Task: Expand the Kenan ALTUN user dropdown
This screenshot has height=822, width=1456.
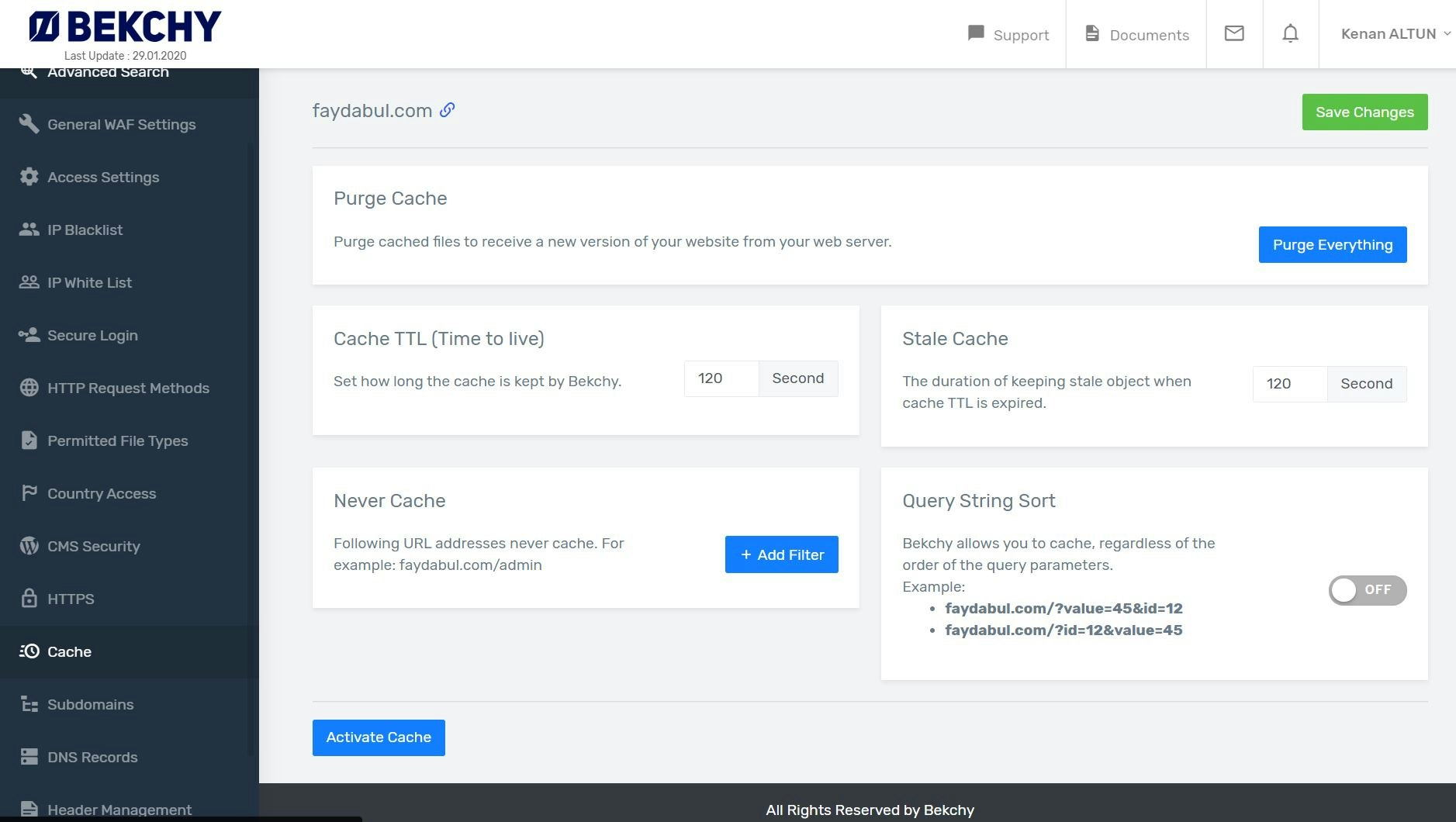Action: 1395,34
